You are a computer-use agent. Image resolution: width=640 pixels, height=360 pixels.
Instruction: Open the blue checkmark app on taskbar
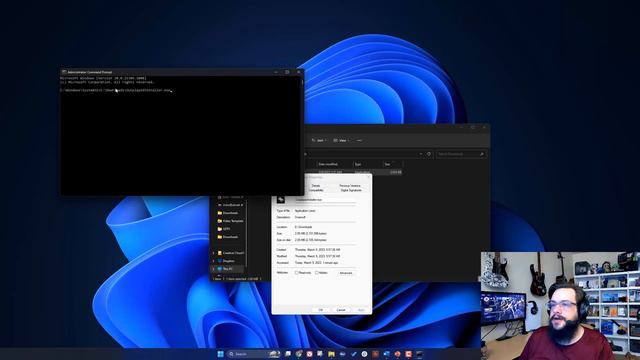tap(353, 354)
